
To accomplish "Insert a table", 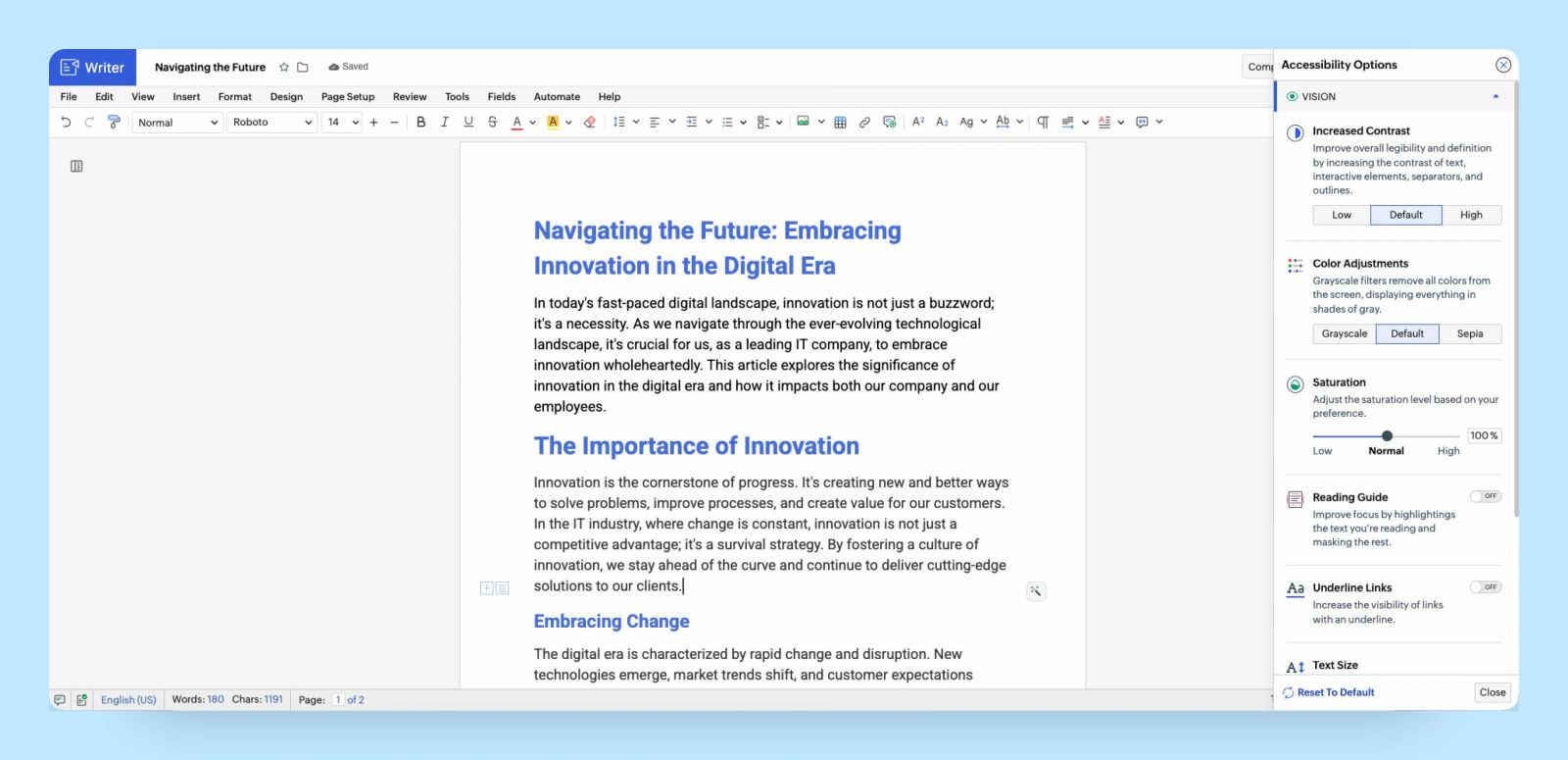I will 840,122.
